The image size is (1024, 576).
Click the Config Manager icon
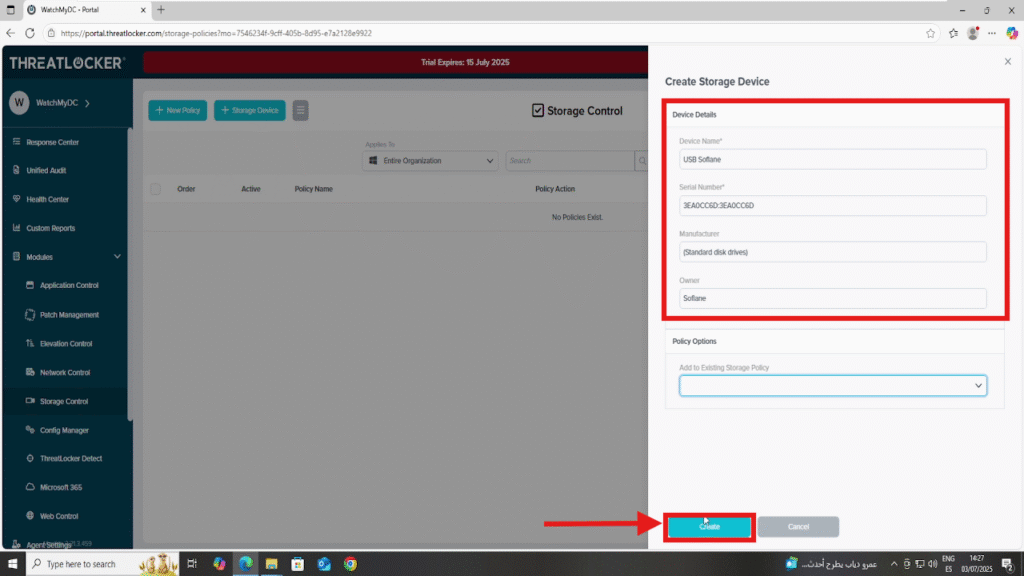coord(30,430)
